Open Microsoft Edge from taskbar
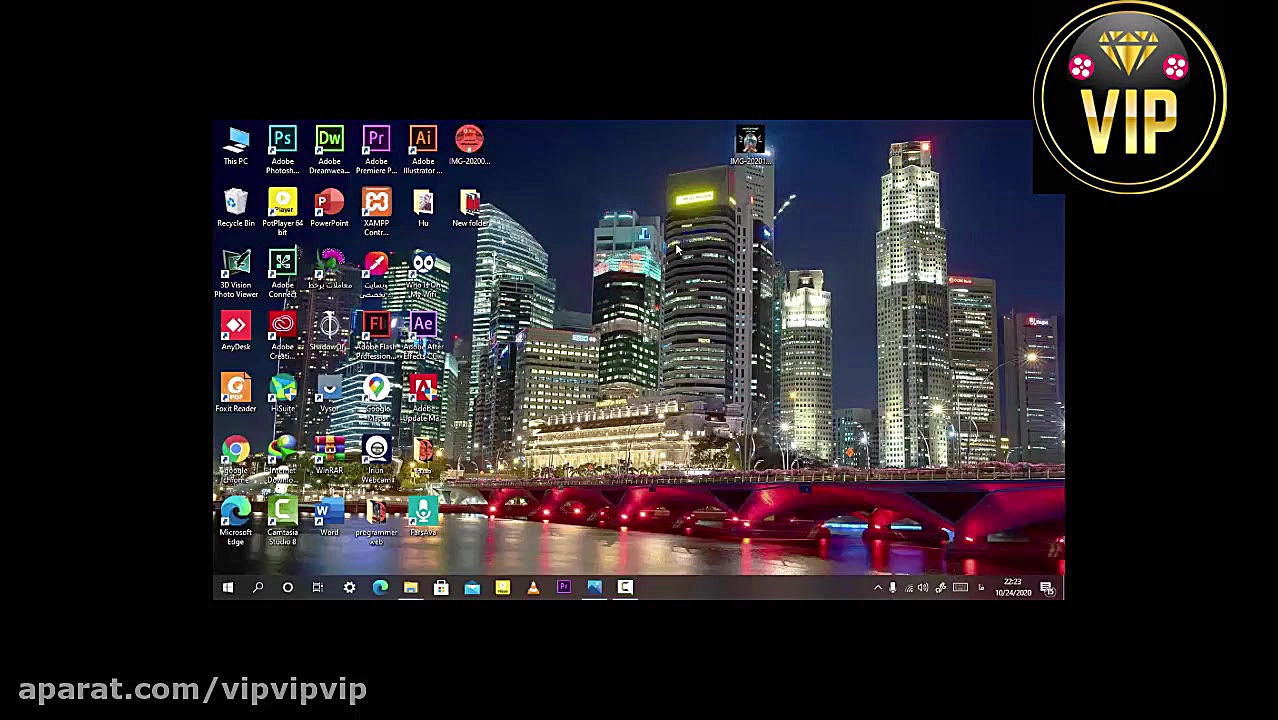The image size is (1278, 720). click(380, 587)
